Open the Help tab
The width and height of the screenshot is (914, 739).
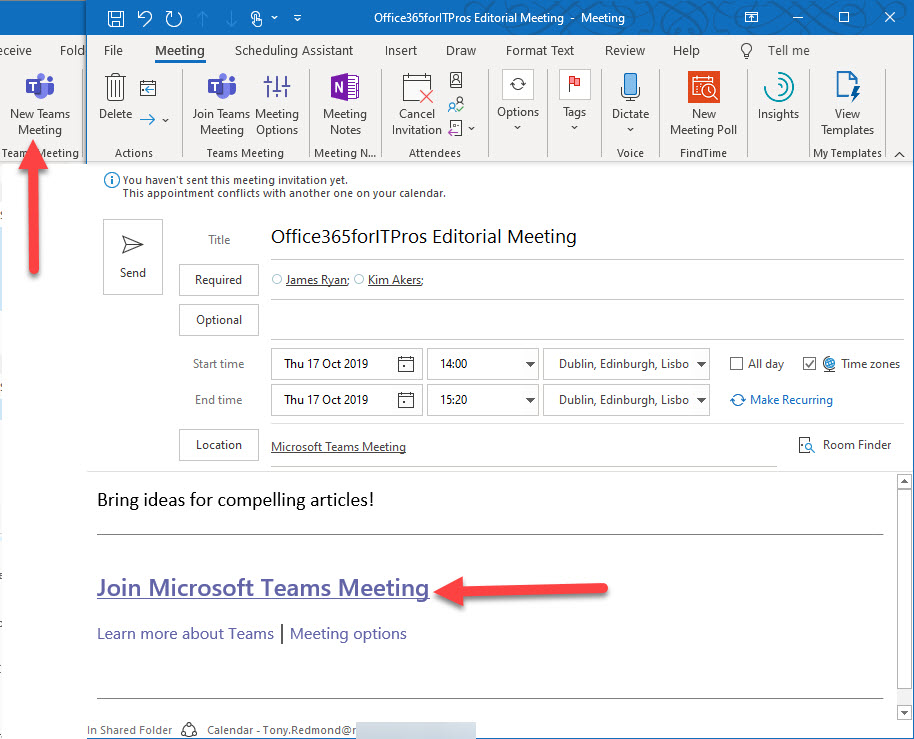pyautogui.click(x=686, y=51)
